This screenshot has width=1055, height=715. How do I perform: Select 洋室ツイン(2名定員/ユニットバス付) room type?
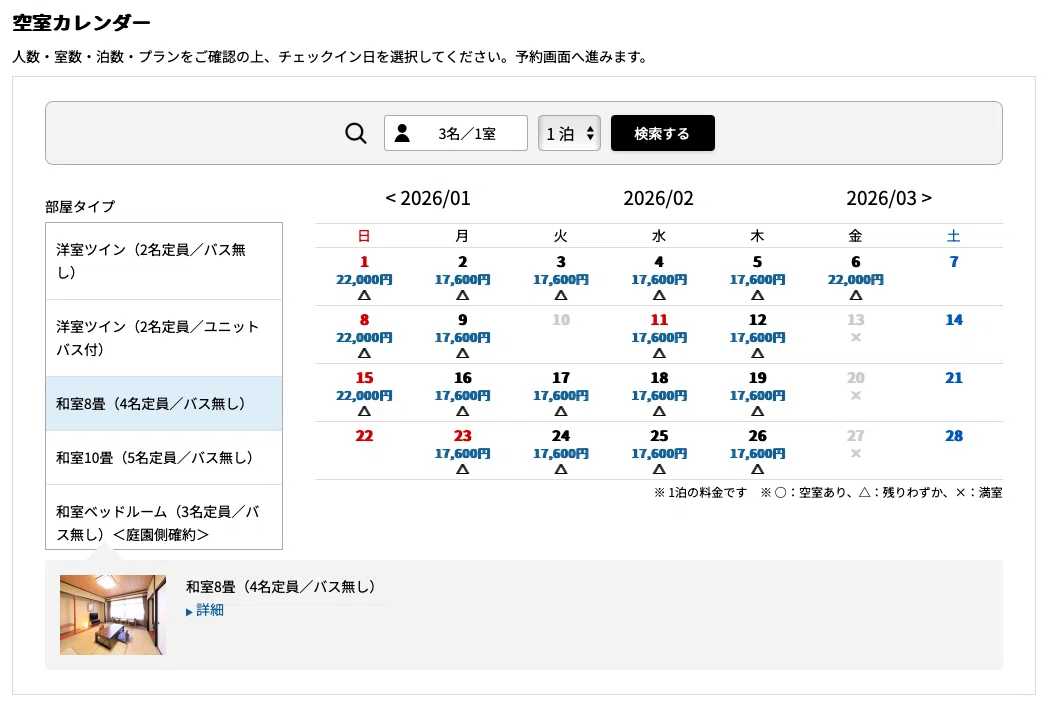164,338
